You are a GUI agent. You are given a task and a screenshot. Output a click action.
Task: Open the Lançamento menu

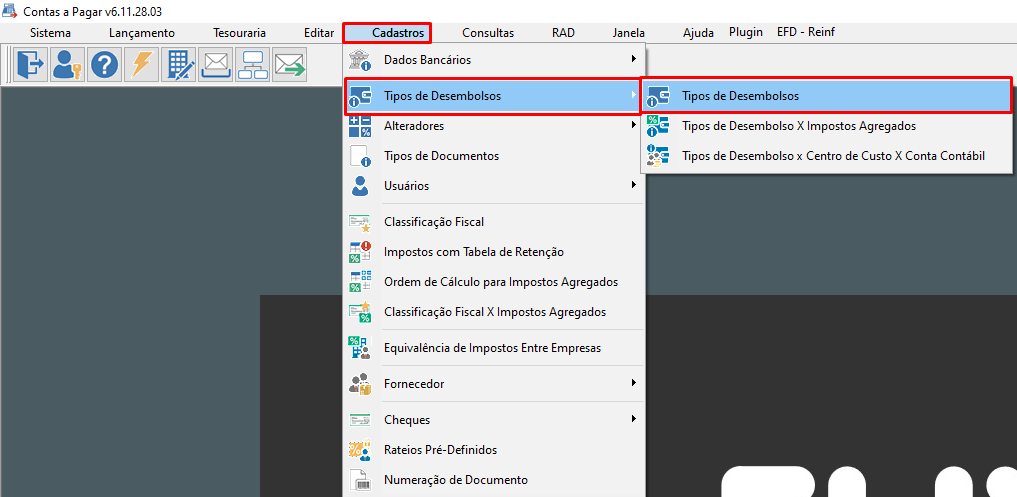click(142, 33)
